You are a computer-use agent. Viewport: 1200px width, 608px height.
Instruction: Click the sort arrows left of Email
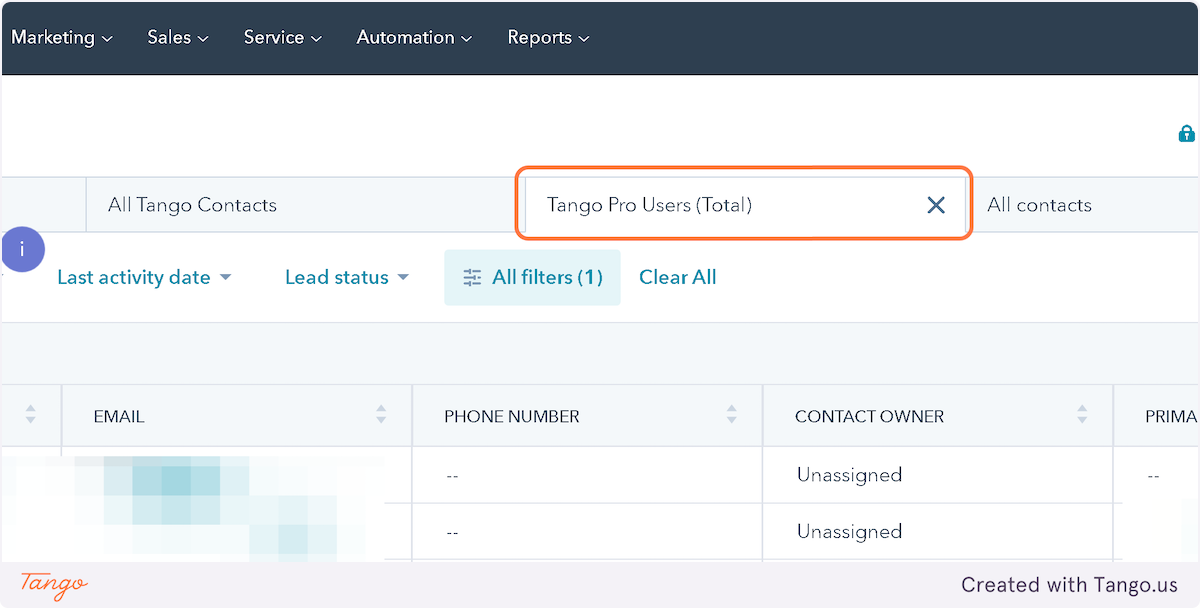click(30, 414)
